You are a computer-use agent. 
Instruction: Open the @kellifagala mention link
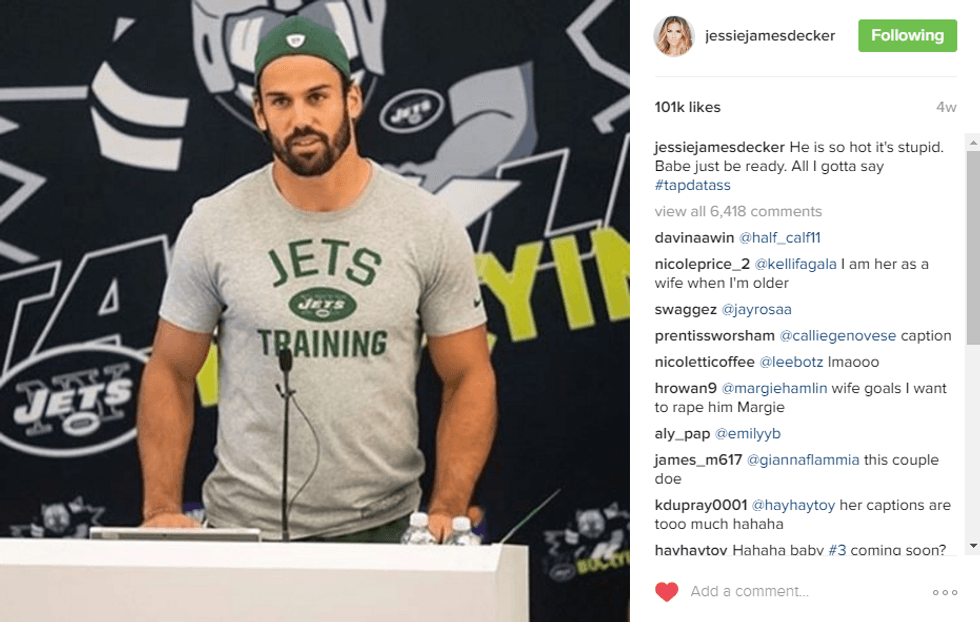[795, 264]
